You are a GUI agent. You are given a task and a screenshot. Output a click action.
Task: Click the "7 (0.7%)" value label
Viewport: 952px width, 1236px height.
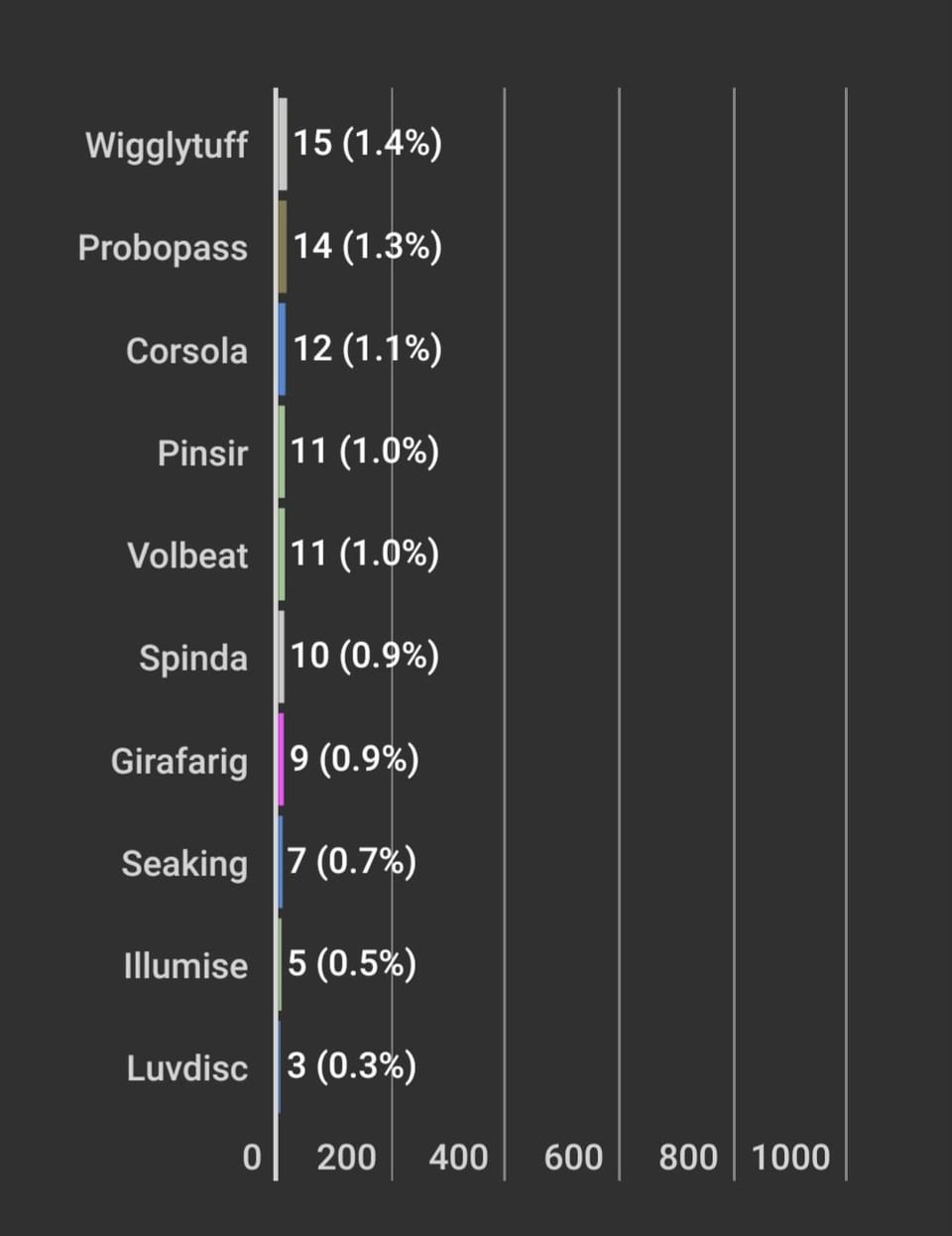point(351,861)
